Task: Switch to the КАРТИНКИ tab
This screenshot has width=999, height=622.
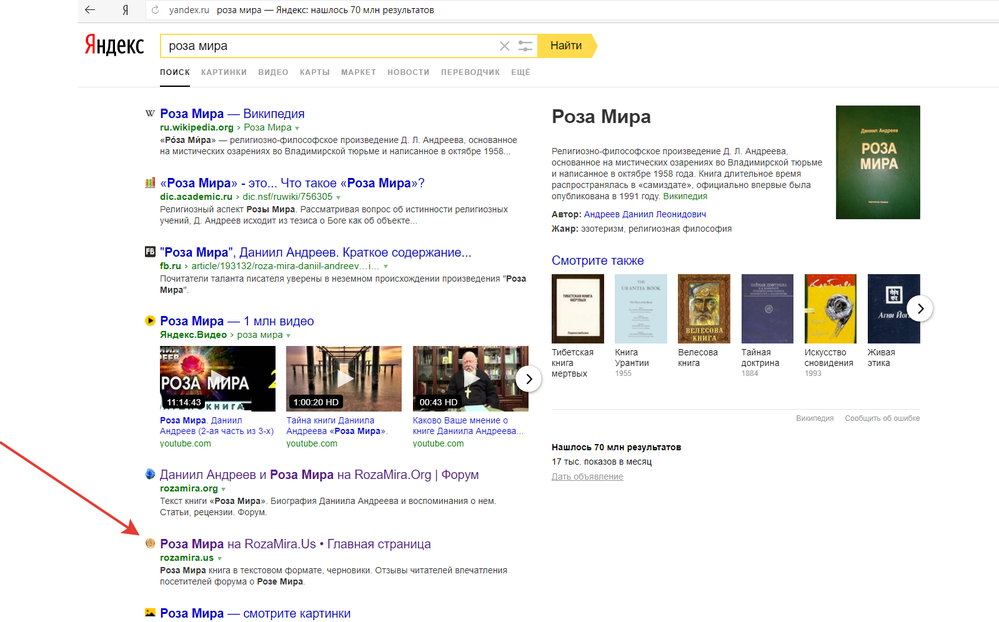Action: pos(224,72)
